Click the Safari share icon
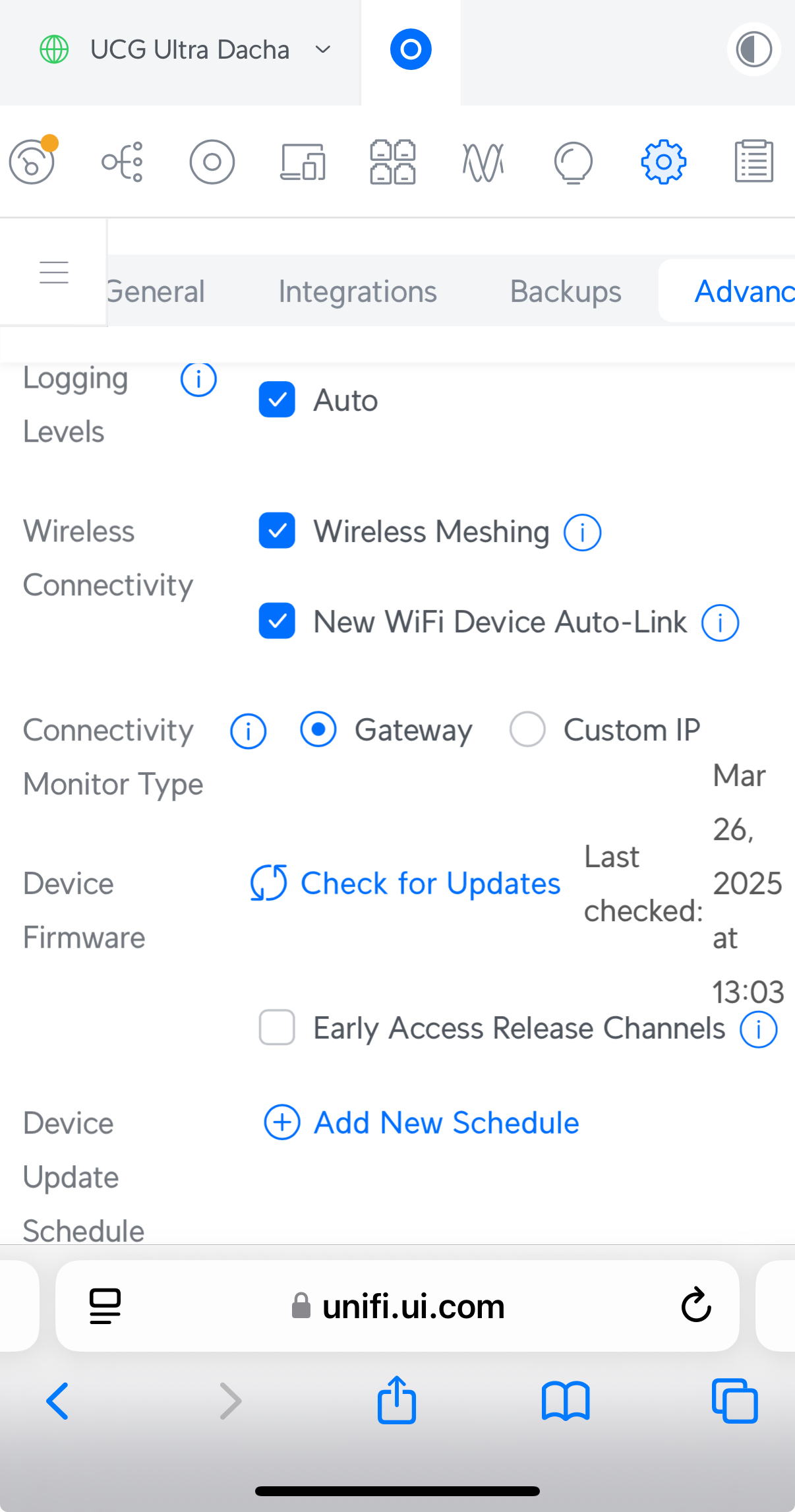The image size is (795, 1512). click(397, 1400)
